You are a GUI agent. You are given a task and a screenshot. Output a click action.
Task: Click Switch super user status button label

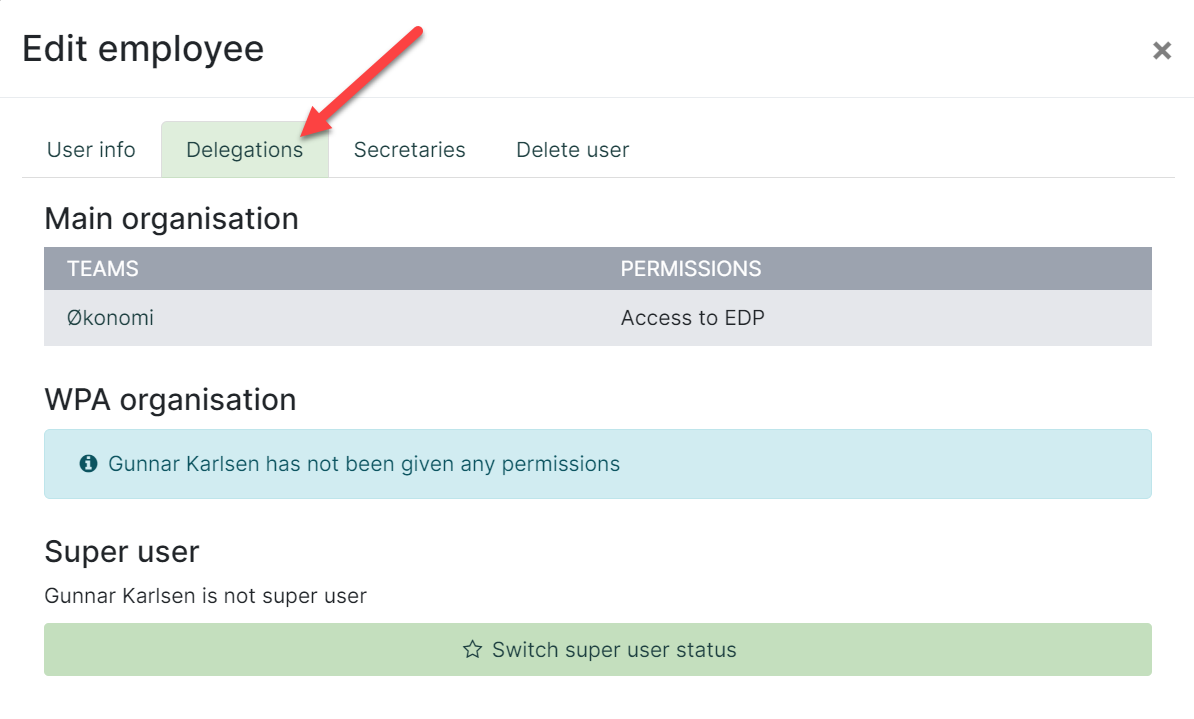point(614,650)
